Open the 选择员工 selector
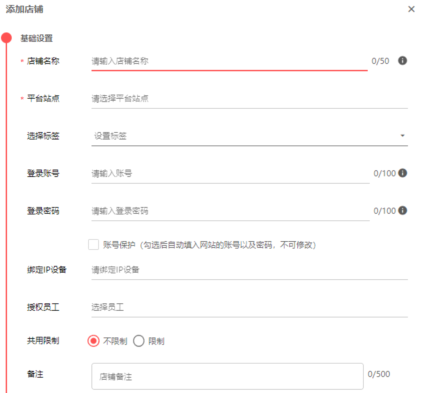The image size is (422, 394). (x=249, y=307)
